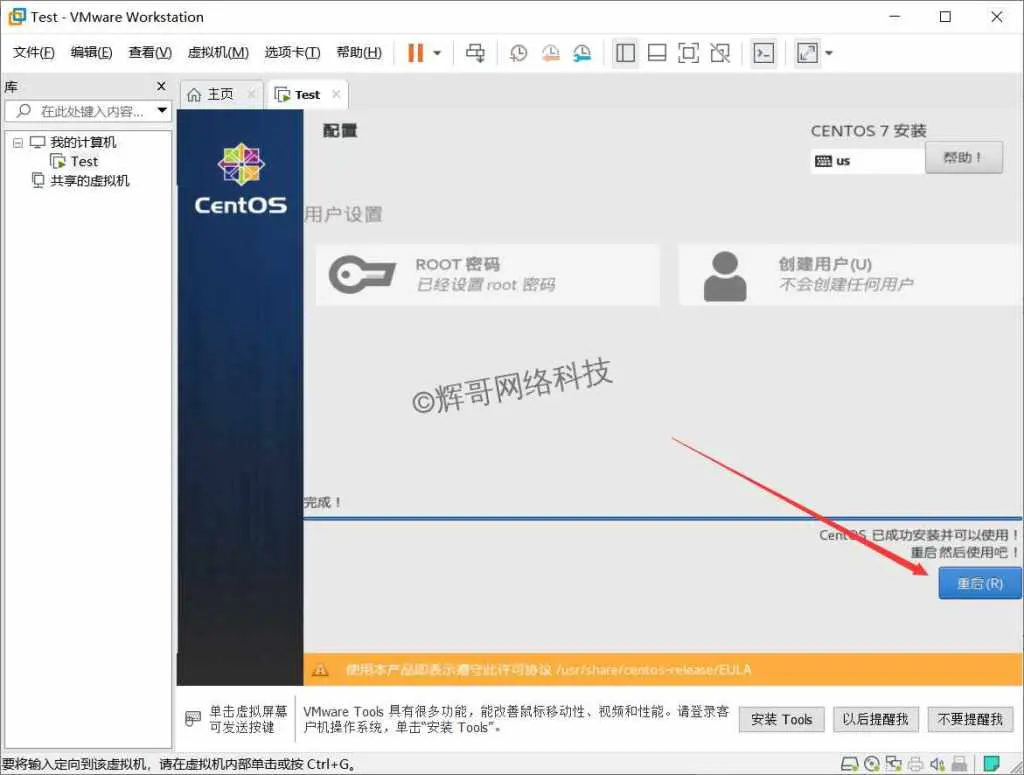Image resolution: width=1024 pixels, height=775 pixels.
Task: Open the snapshot manager icon
Action: coord(582,53)
